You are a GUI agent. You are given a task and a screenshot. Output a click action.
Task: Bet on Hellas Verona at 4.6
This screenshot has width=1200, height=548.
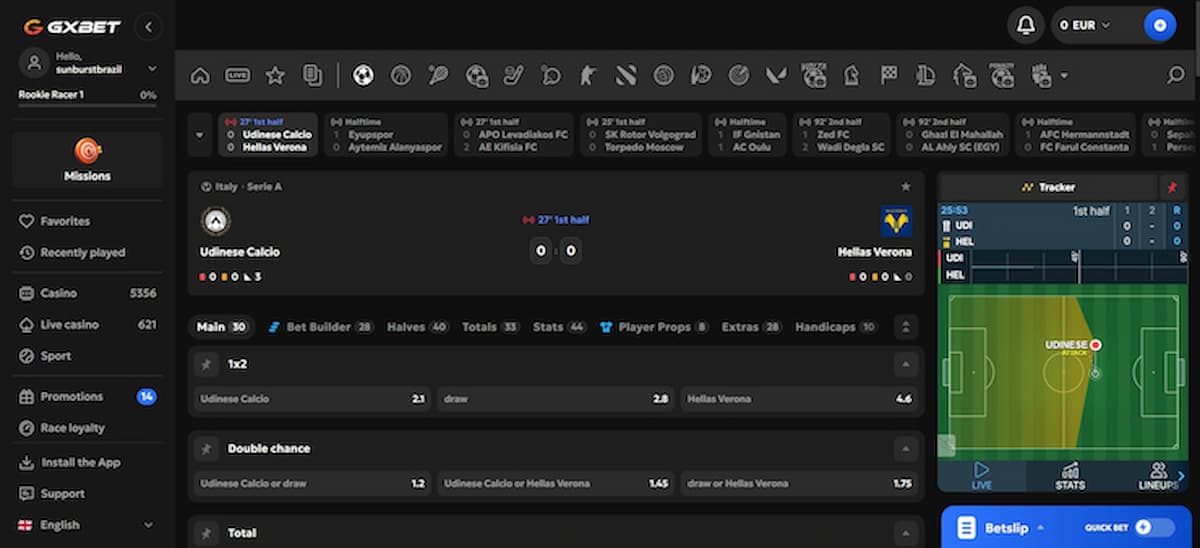pyautogui.click(x=800, y=398)
